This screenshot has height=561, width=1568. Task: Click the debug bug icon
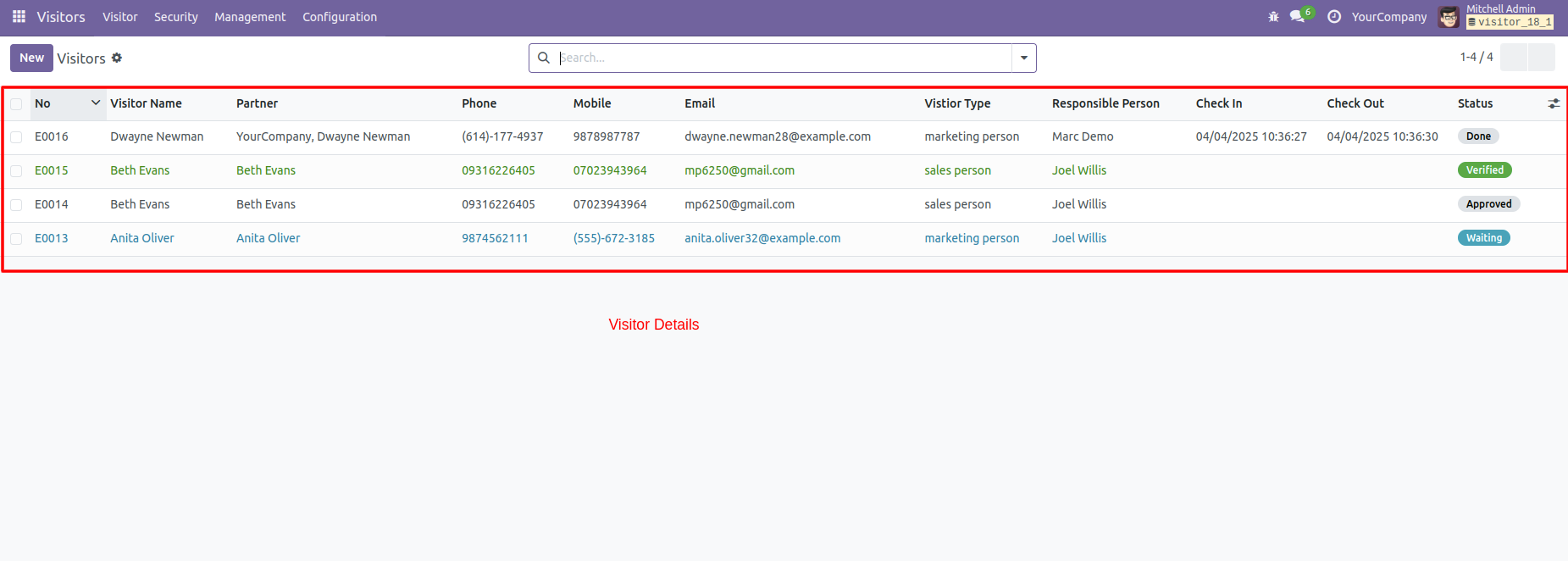(1273, 17)
